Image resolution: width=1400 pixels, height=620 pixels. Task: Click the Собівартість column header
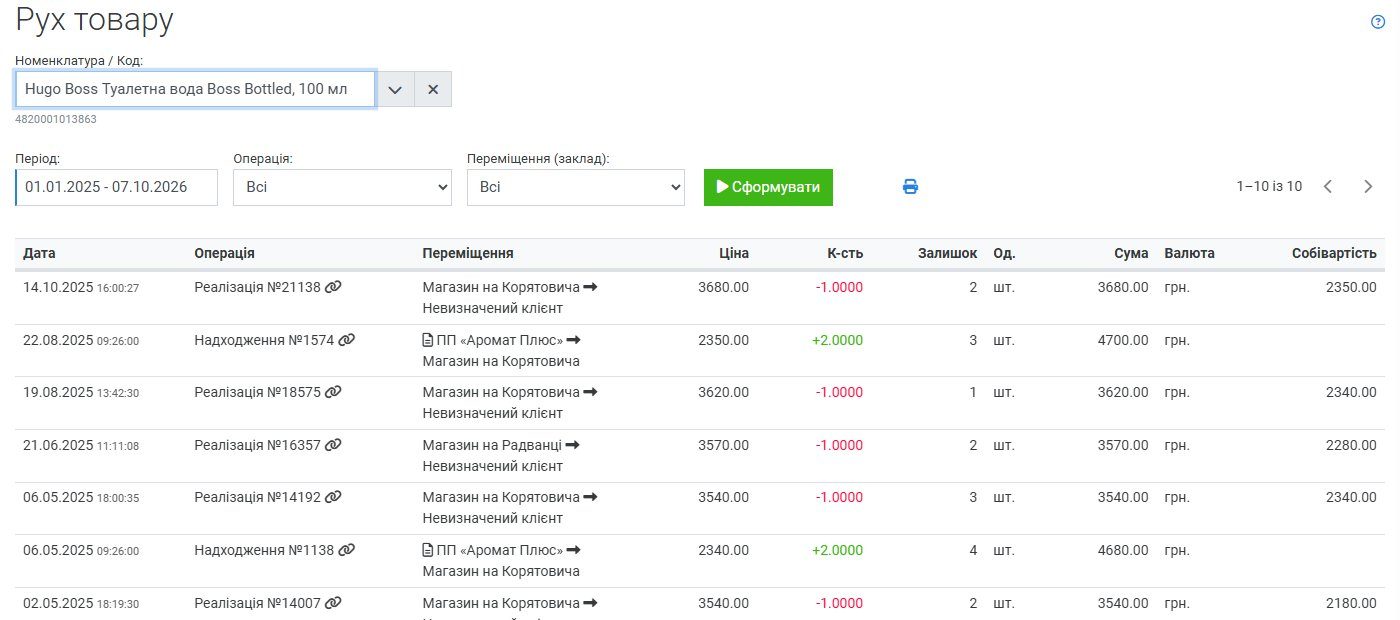(1334, 253)
